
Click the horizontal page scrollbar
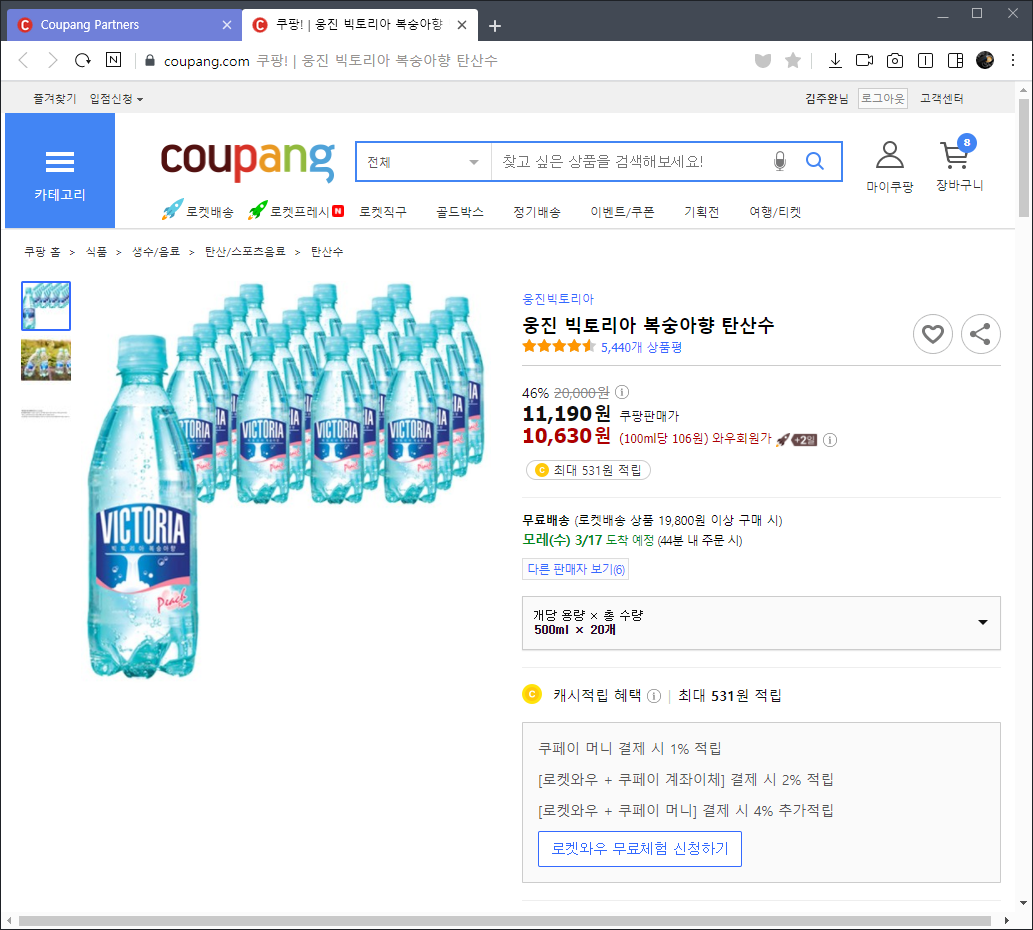point(505,920)
